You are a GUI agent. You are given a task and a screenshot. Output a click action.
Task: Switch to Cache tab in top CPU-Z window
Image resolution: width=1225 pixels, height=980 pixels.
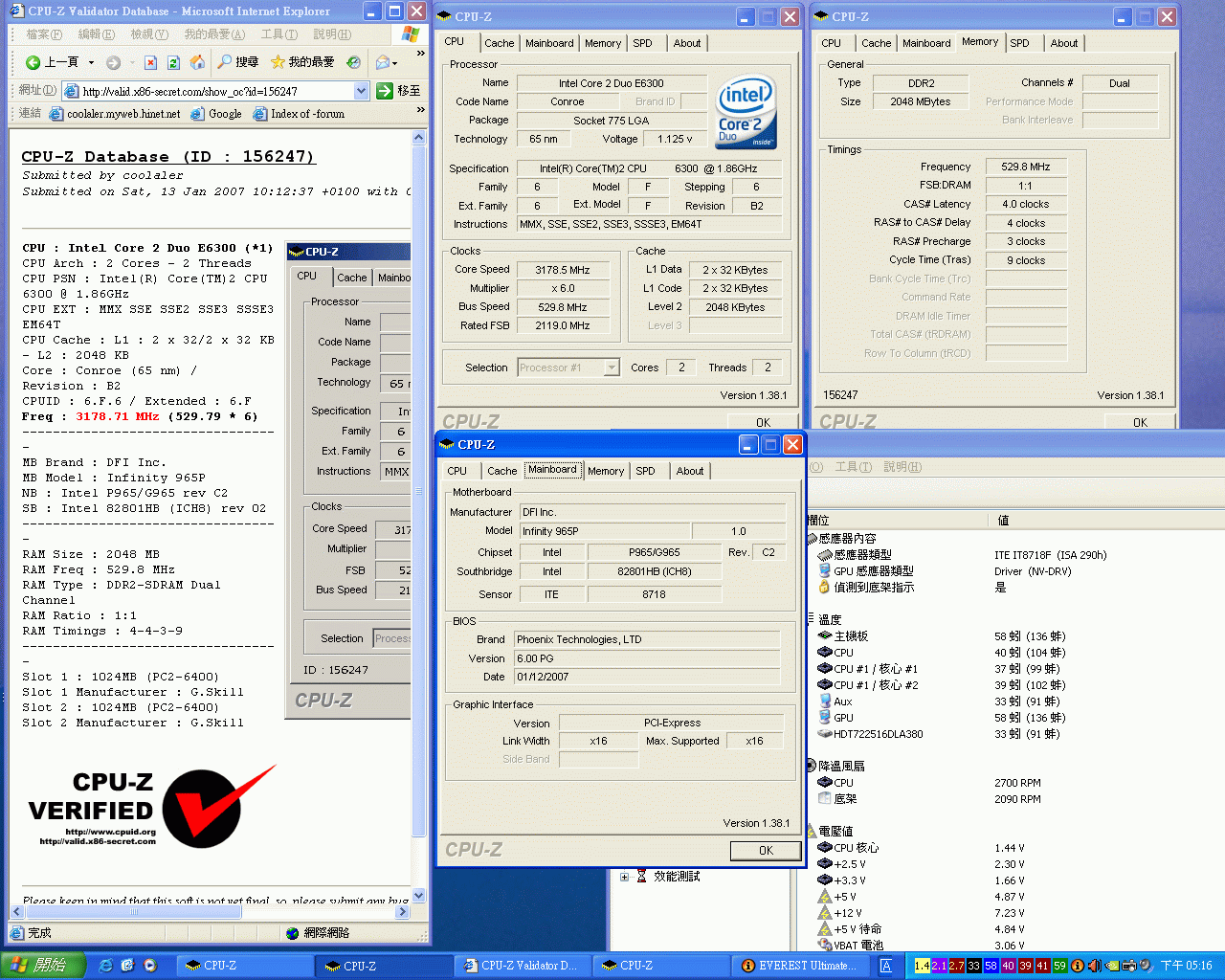point(499,43)
